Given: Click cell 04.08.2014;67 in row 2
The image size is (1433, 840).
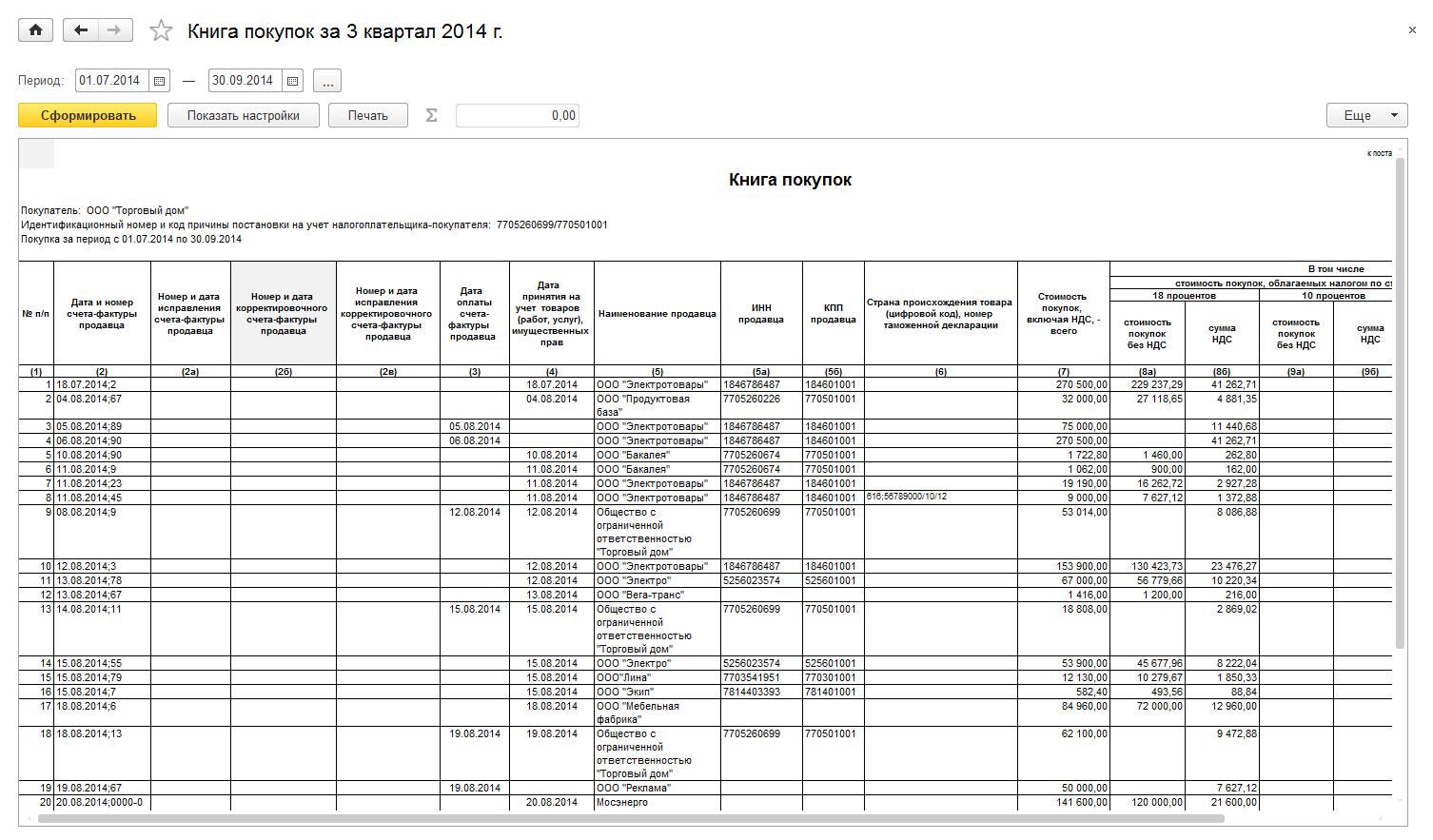Looking at the screenshot, I should (x=102, y=405).
